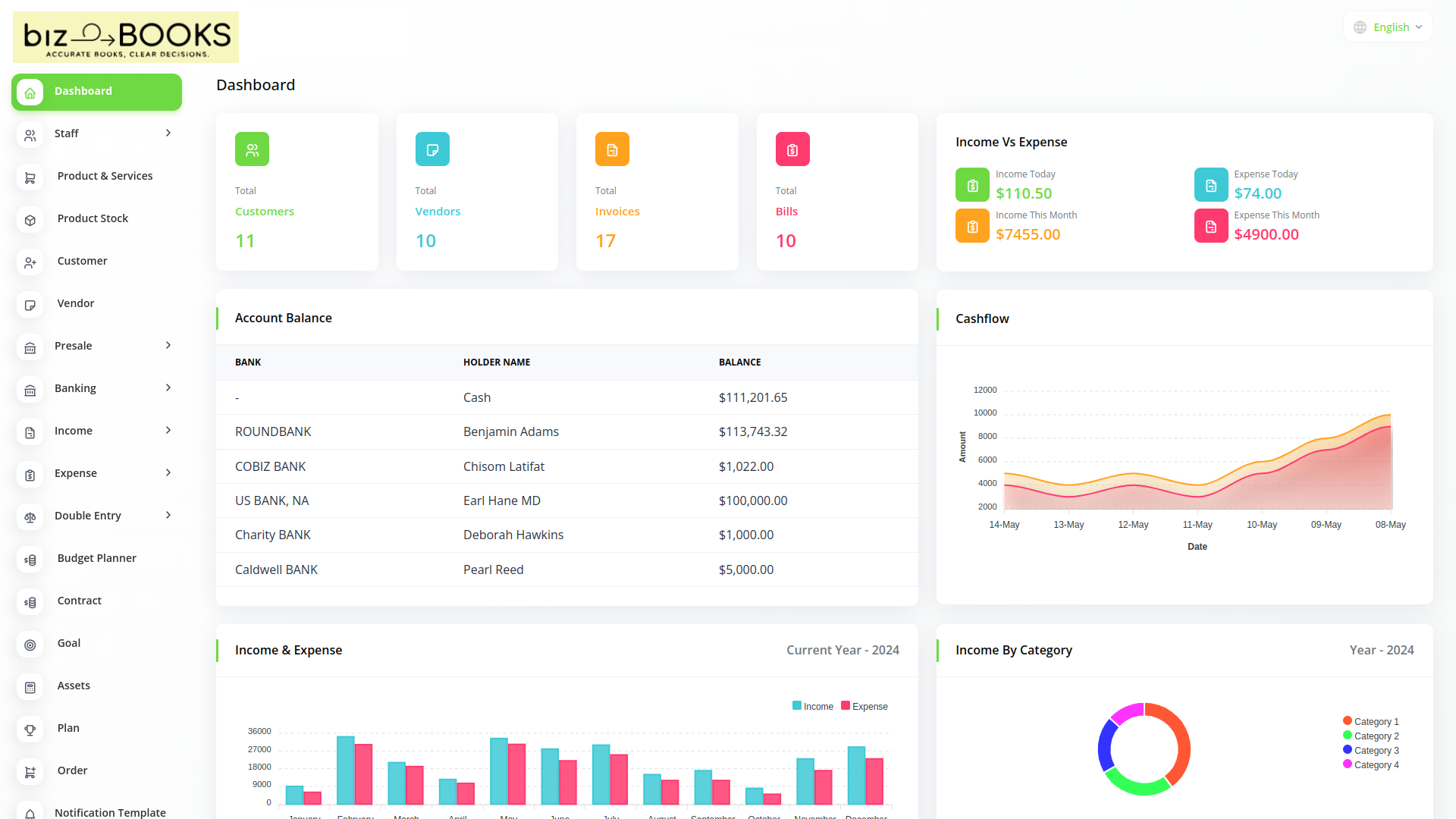The height and width of the screenshot is (819, 1456).
Task: Click the Goal target icon in sidebar
Action: pyautogui.click(x=30, y=645)
